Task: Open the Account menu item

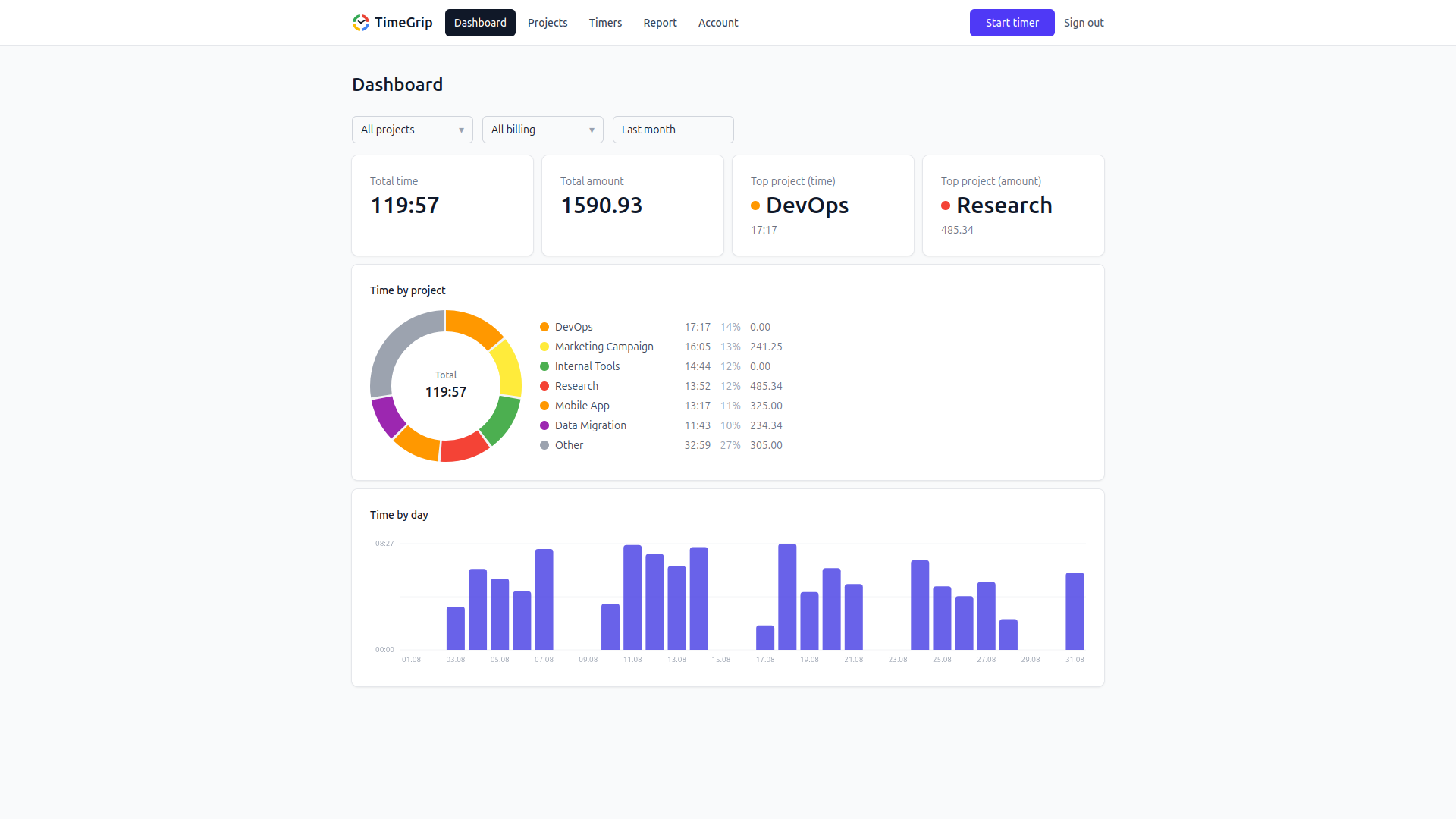Action: 718,23
